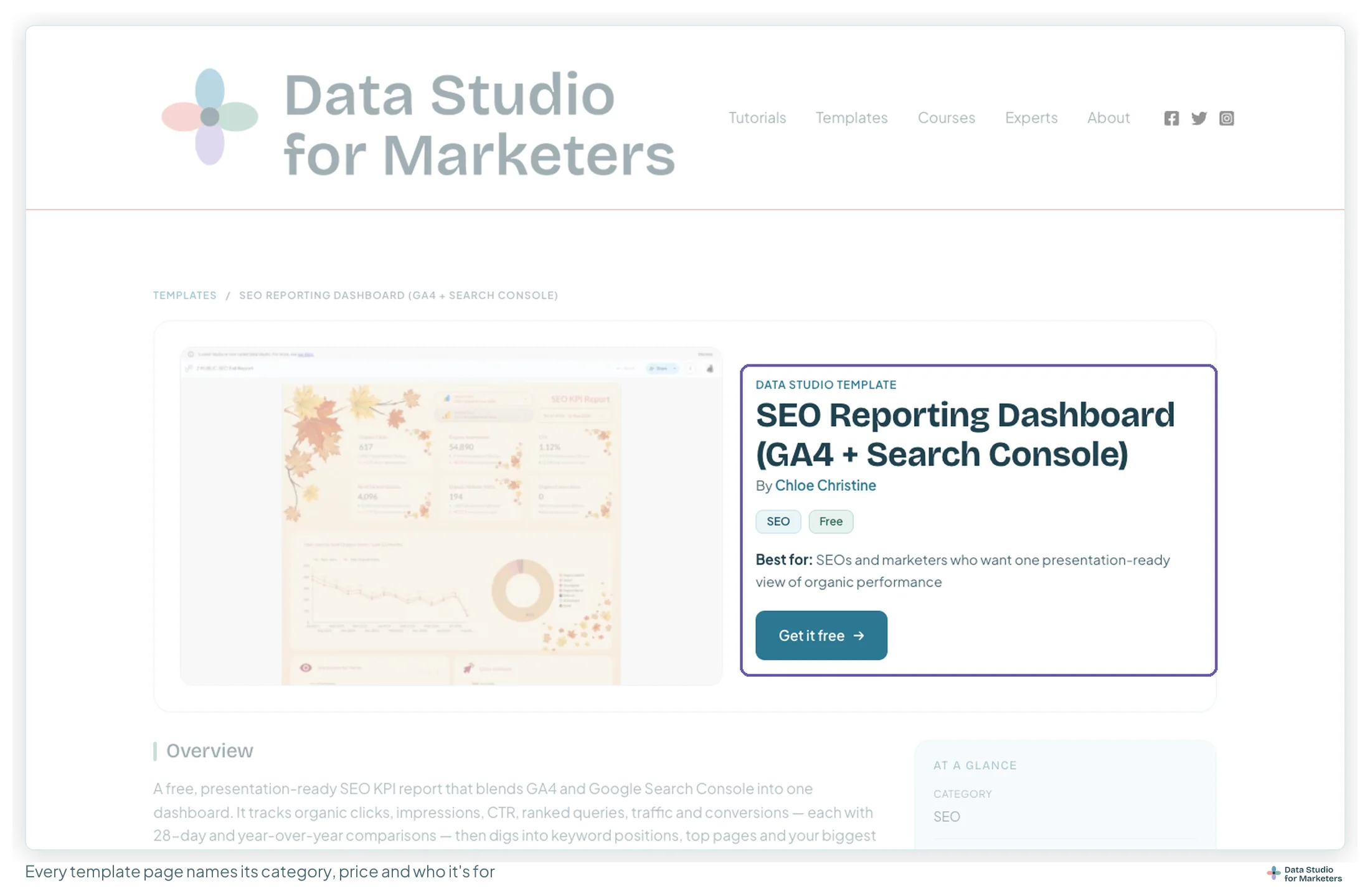Open the Templates nav item
Viewport: 1370px width, 896px height.
coord(851,118)
